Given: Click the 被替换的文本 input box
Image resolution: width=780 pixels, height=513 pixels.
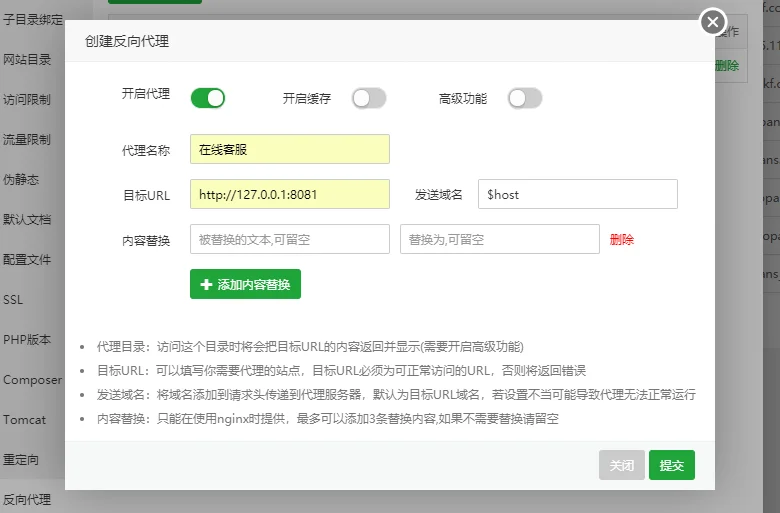Looking at the screenshot, I should [x=290, y=239].
